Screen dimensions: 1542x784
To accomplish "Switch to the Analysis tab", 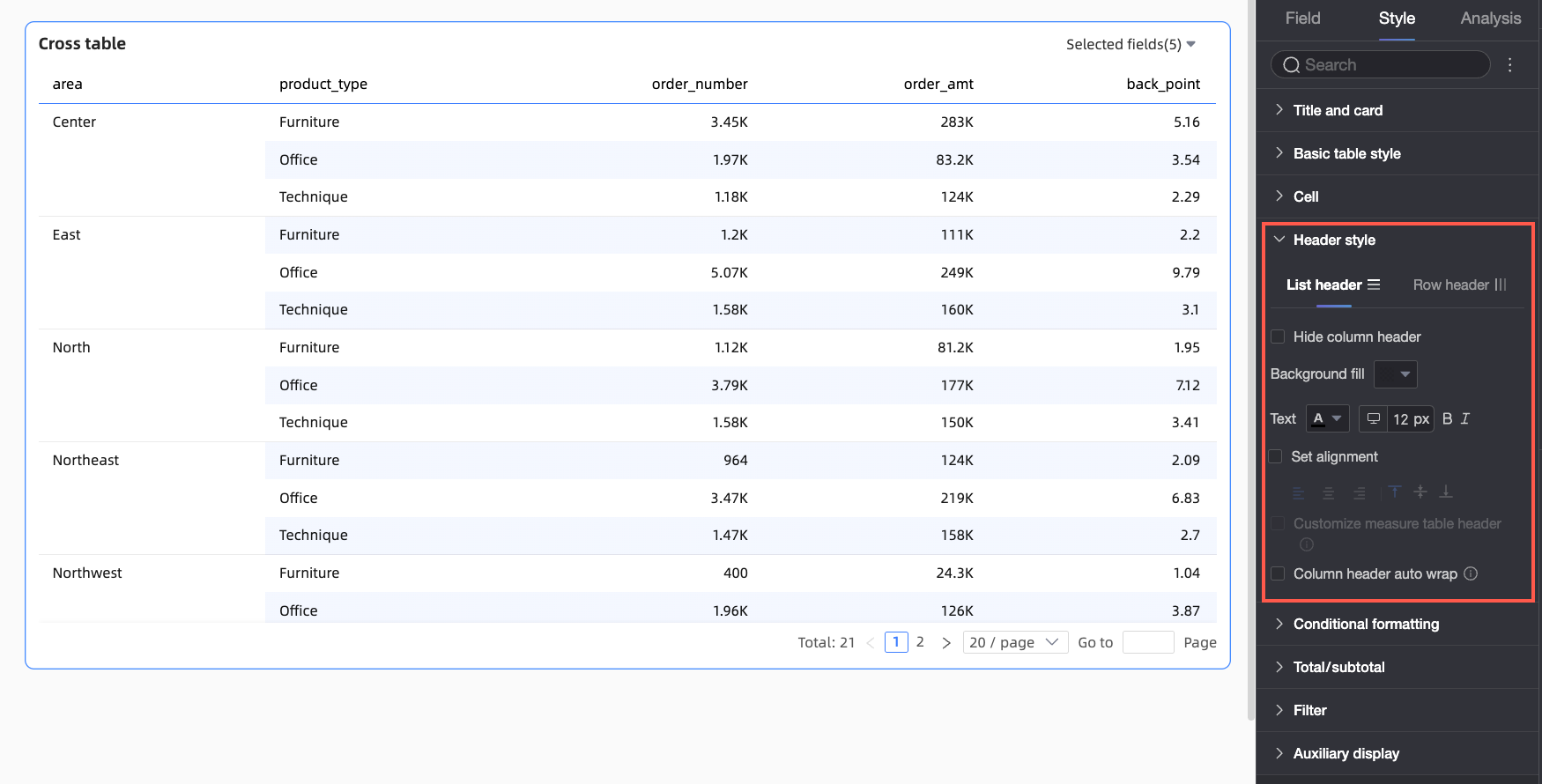I will pyautogui.click(x=1490, y=18).
